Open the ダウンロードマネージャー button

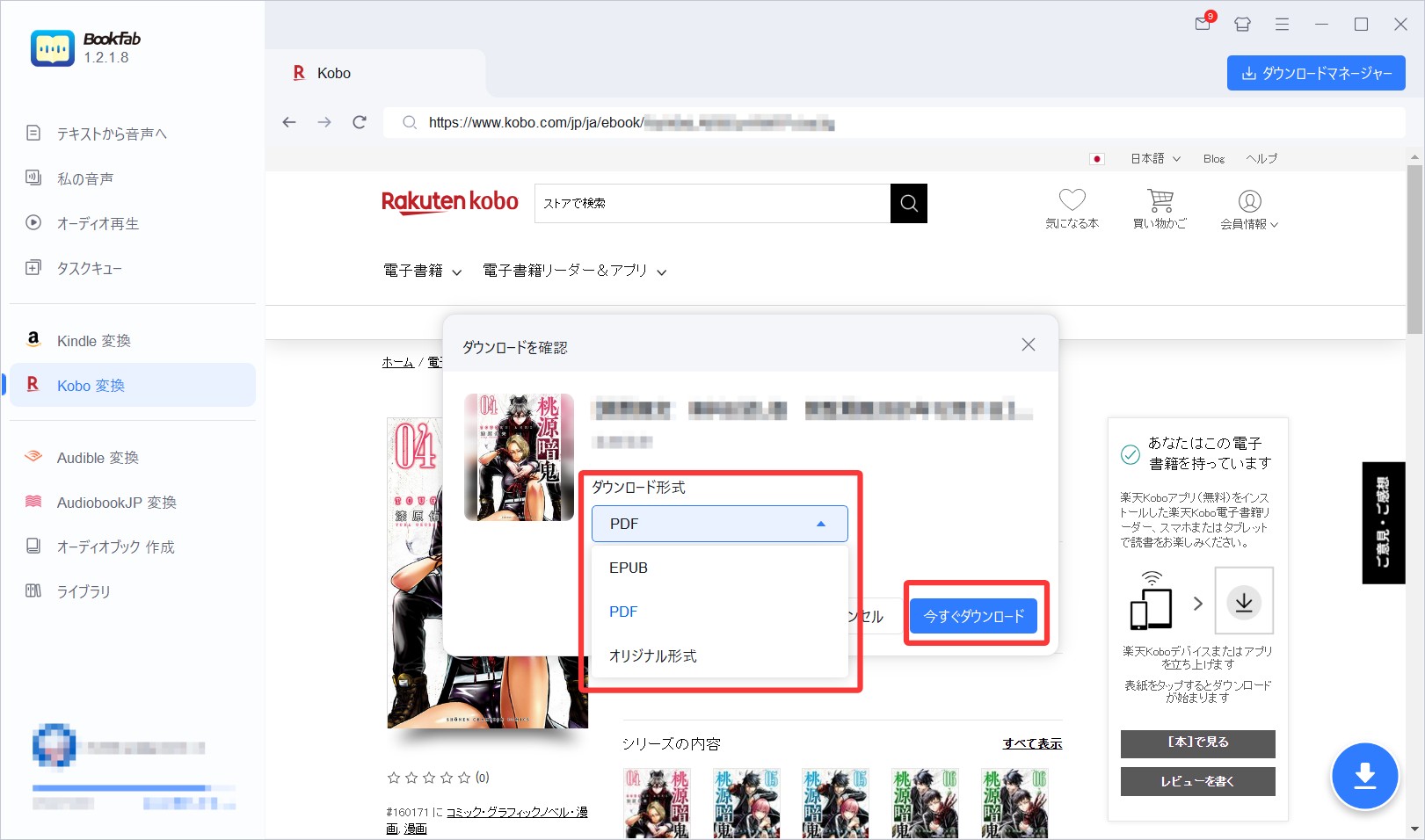pyautogui.click(x=1315, y=74)
